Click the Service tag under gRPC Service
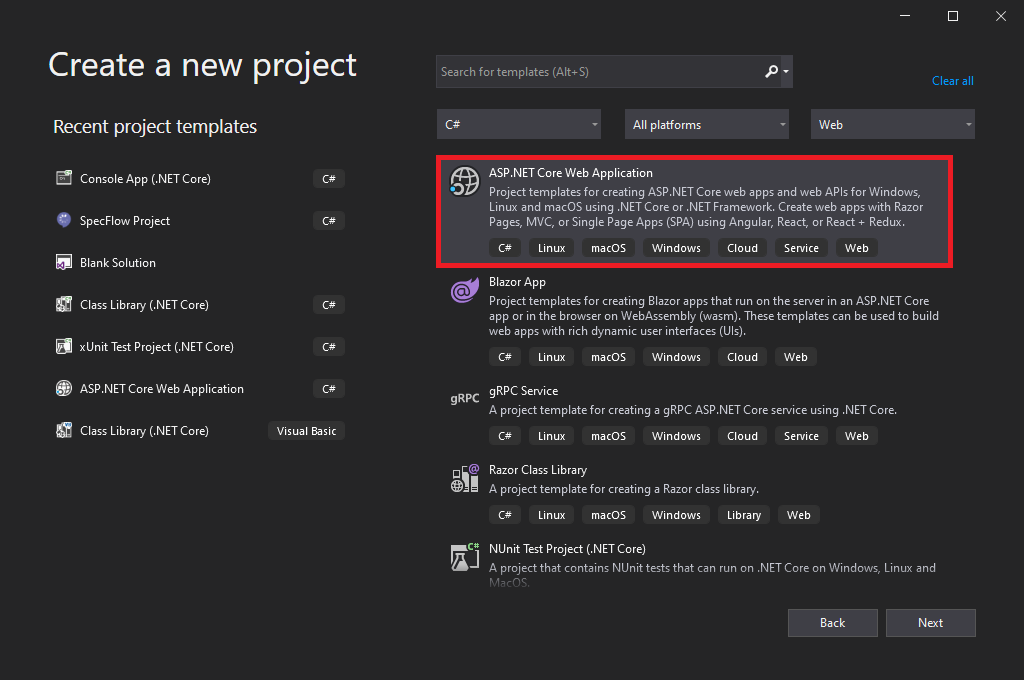This screenshot has width=1024, height=680. [x=801, y=436]
